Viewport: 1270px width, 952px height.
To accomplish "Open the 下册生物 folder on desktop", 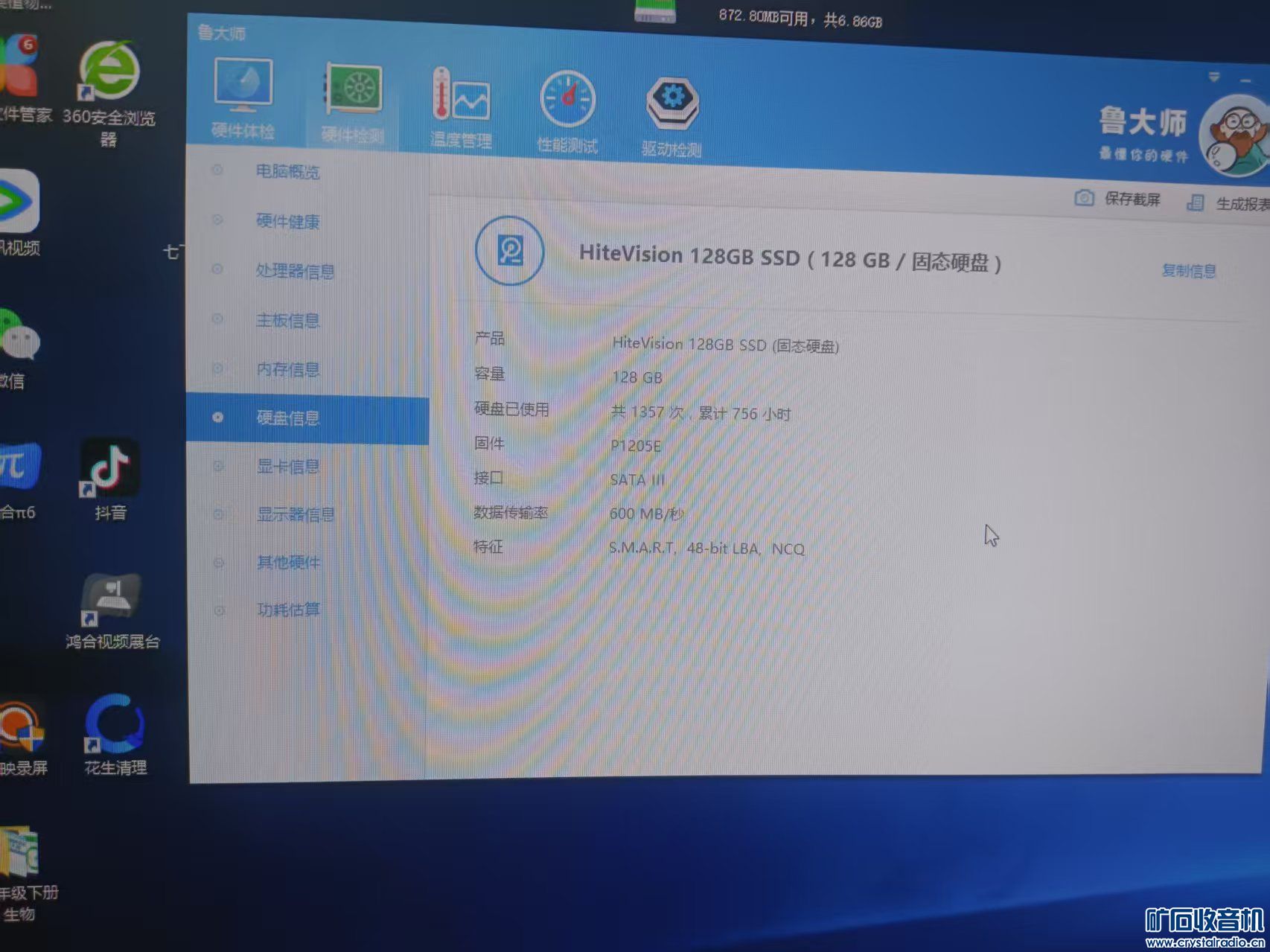I will pos(27,875).
